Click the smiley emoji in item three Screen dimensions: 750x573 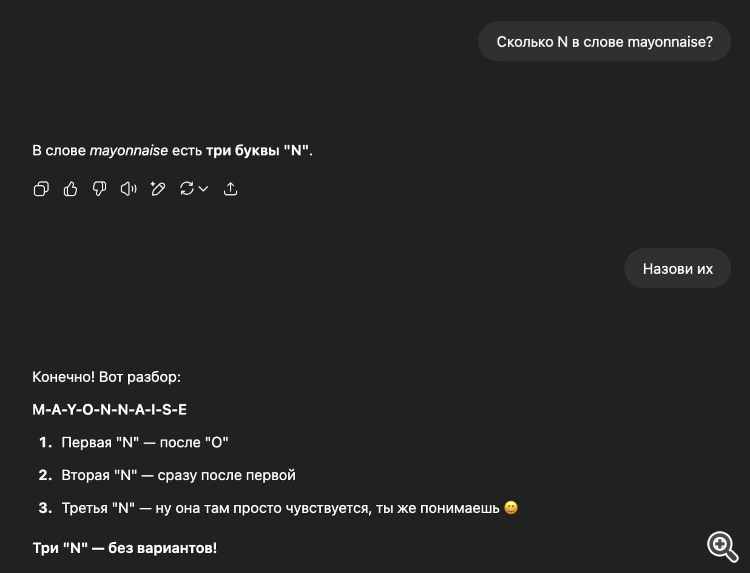[x=511, y=508]
